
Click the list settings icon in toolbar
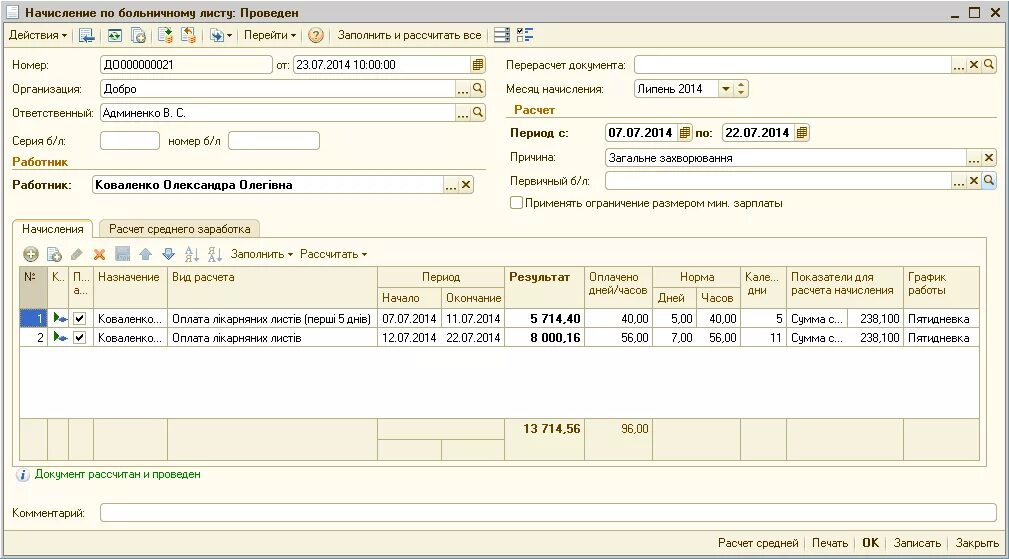(502, 35)
